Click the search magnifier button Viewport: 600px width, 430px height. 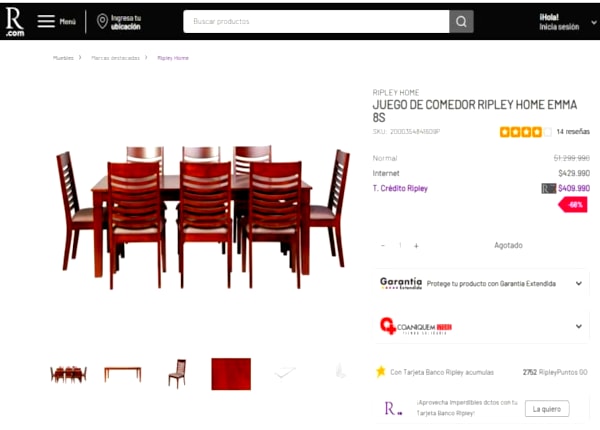pyautogui.click(x=461, y=21)
